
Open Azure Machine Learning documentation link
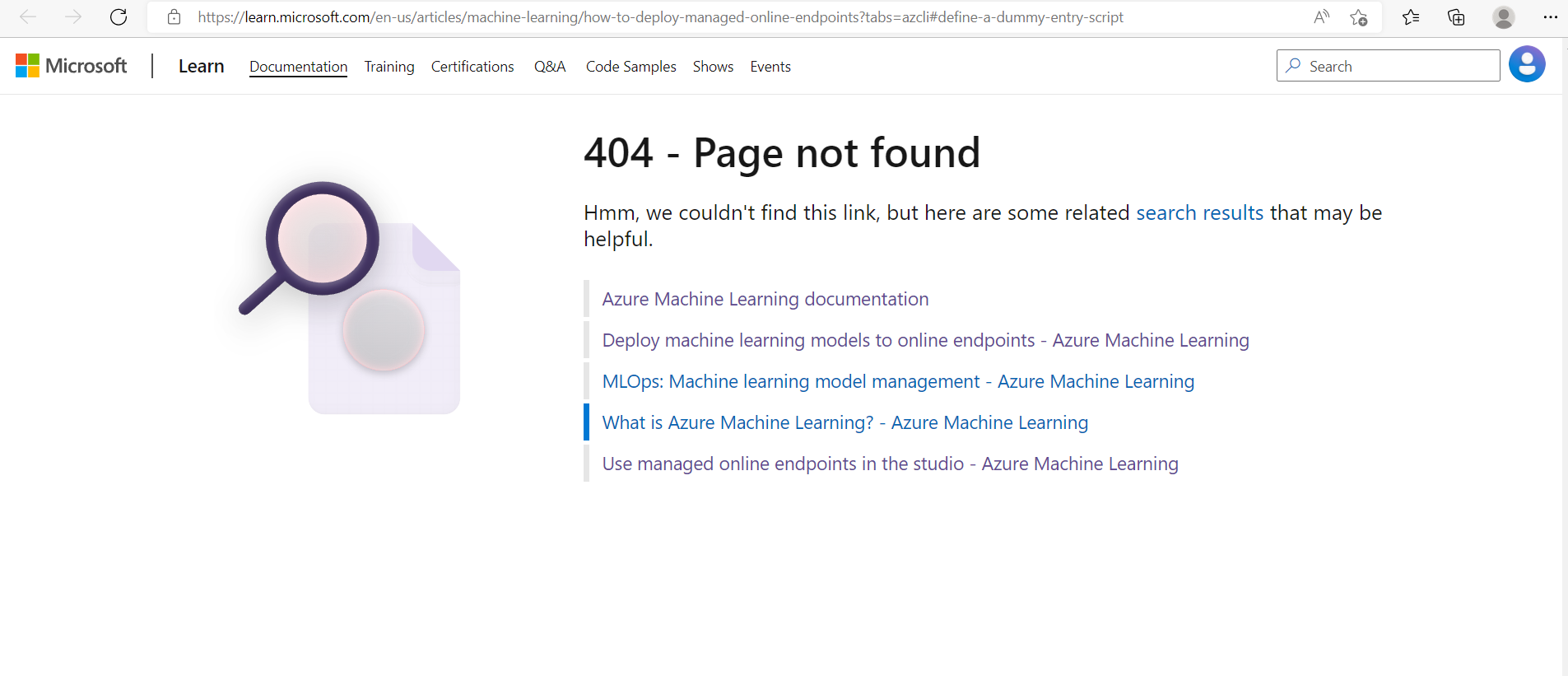coord(765,299)
